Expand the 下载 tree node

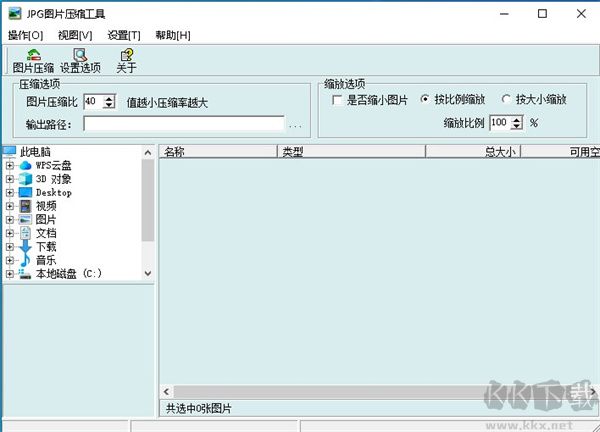coord(10,247)
